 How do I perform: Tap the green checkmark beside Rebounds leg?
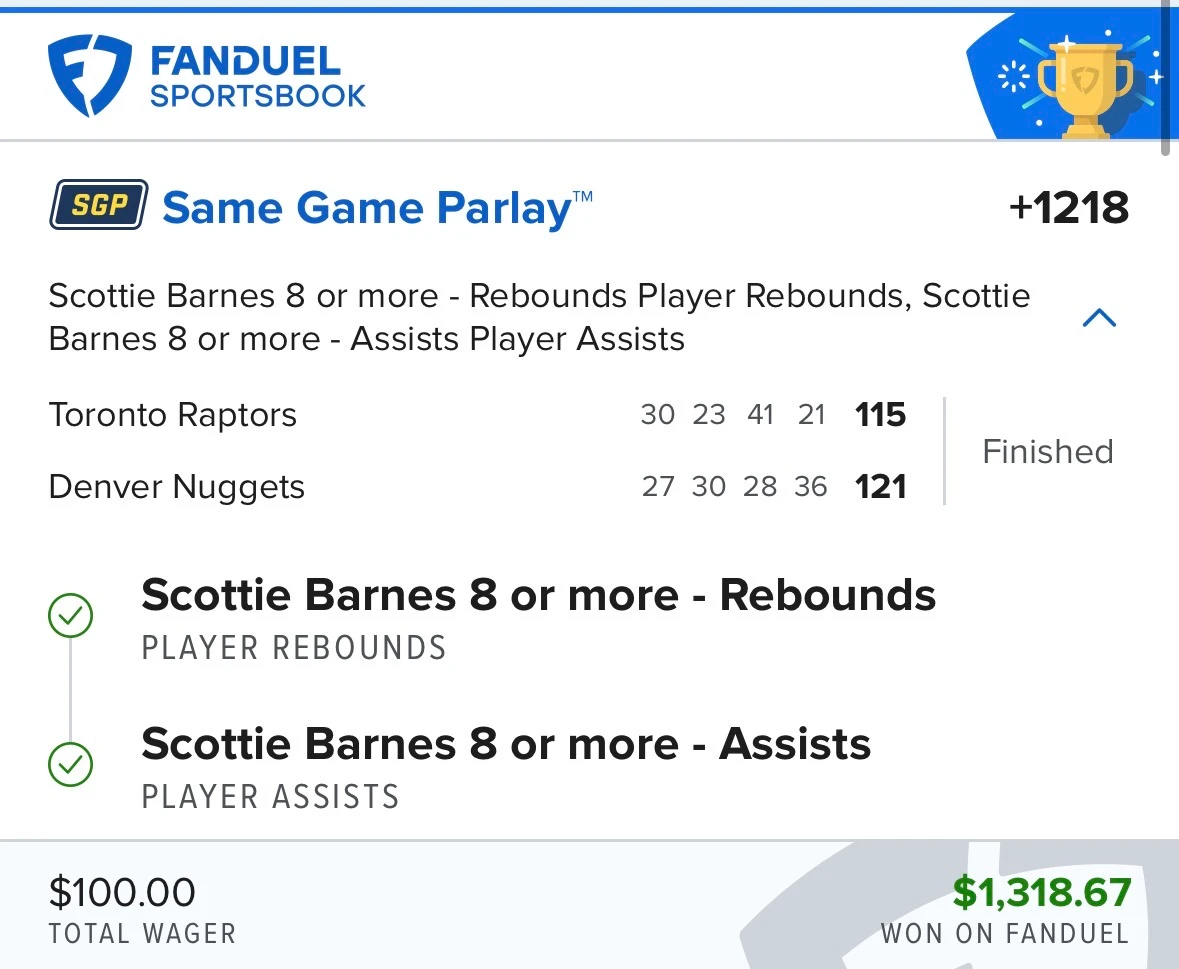[71, 616]
